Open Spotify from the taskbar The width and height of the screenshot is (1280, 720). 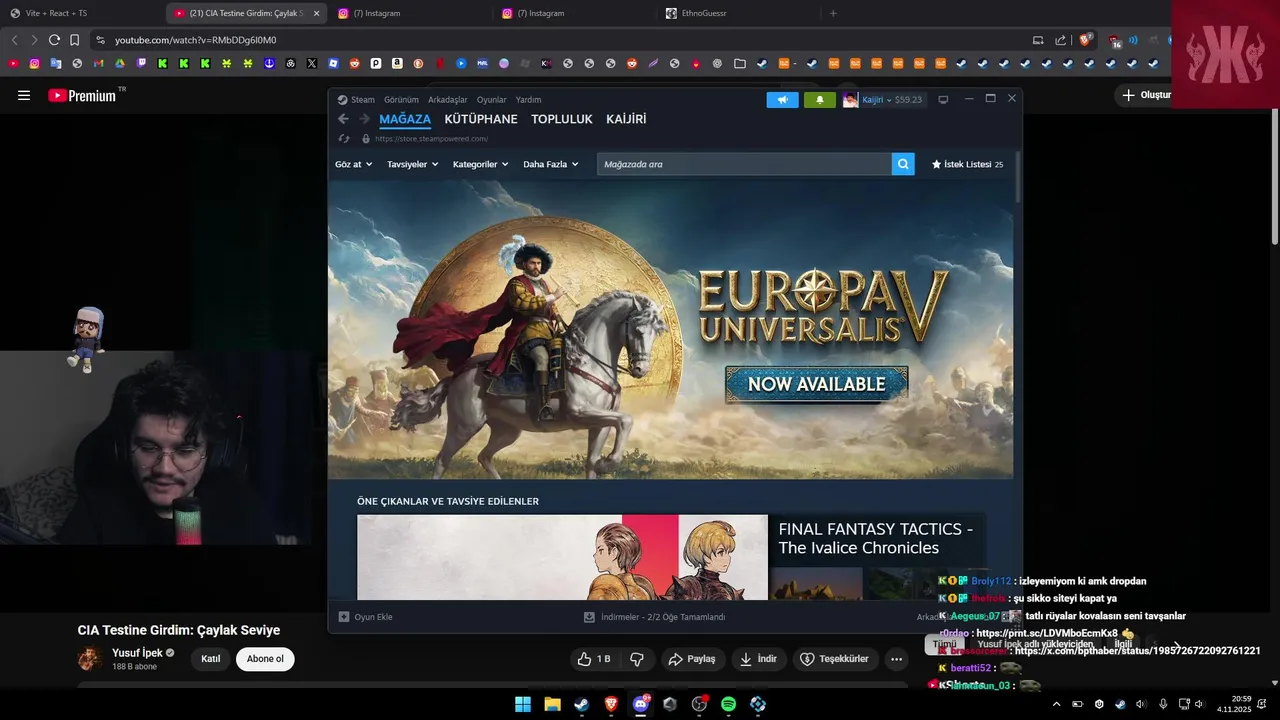coord(728,704)
